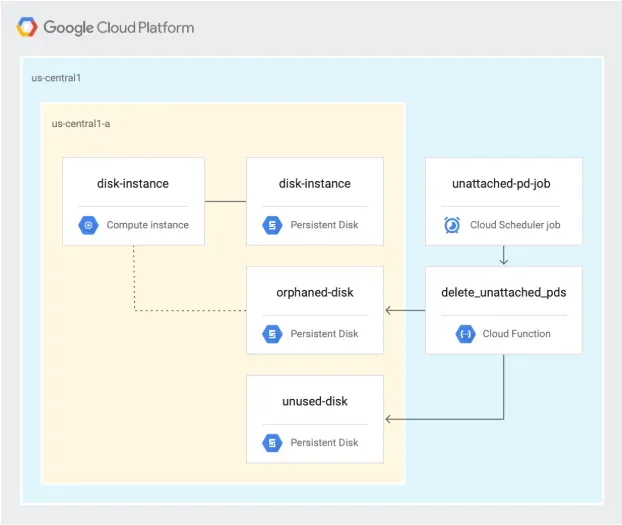Click the Google Cloud Platform title text
The width and height of the screenshot is (622, 525).
pyautogui.click(x=119, y=28)
